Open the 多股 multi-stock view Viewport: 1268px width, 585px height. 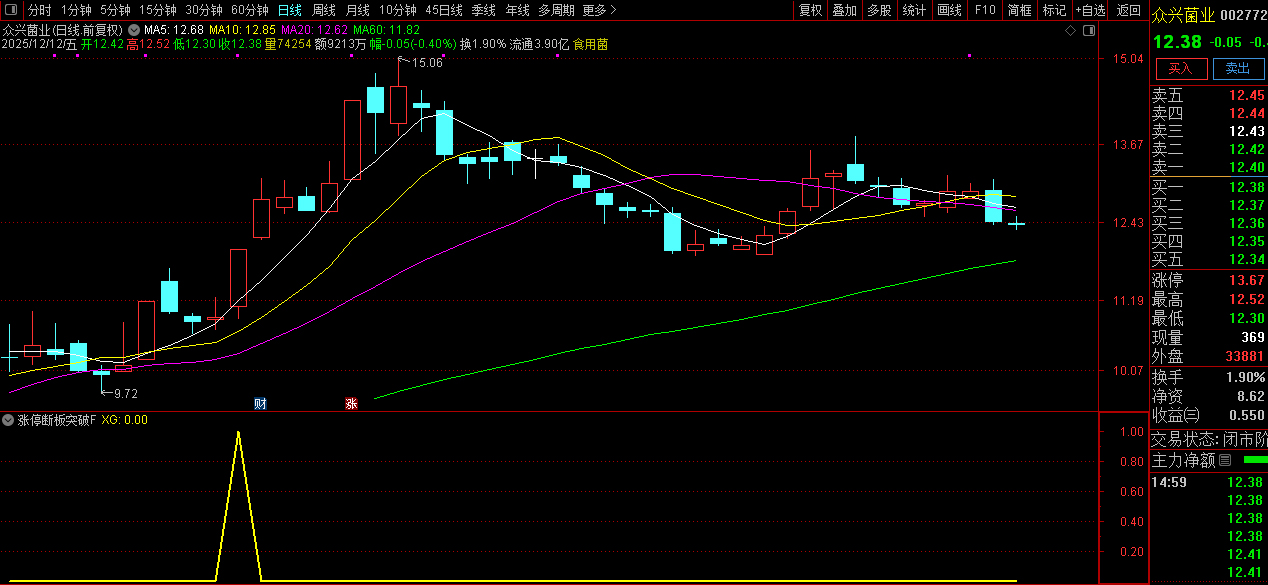[879, 10]
